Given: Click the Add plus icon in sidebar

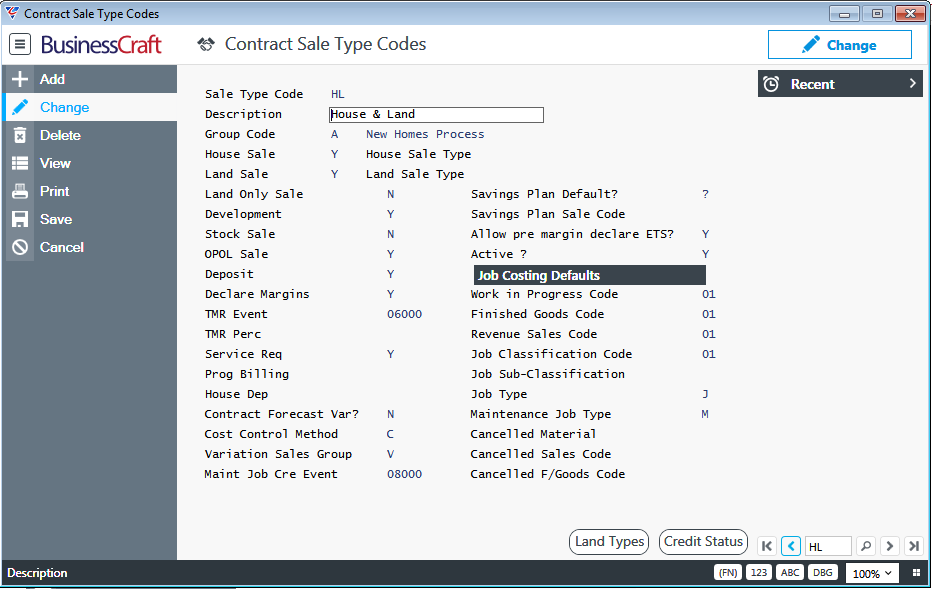Looking at the screenshot, I should (x=20, y=79).
